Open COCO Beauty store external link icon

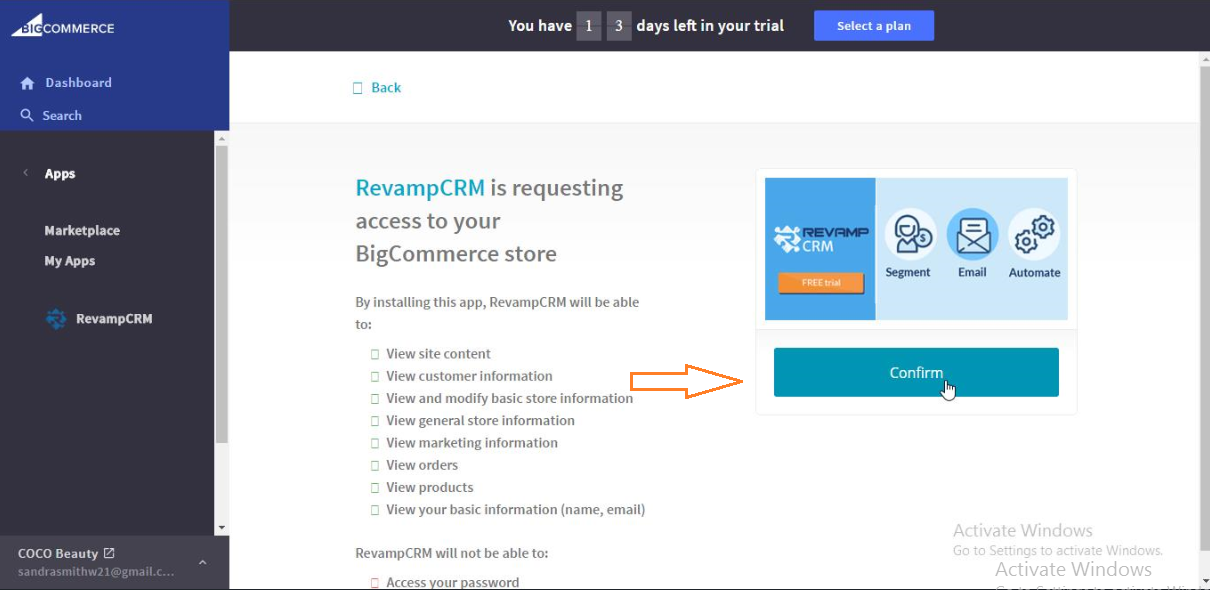tap(109, 553)
